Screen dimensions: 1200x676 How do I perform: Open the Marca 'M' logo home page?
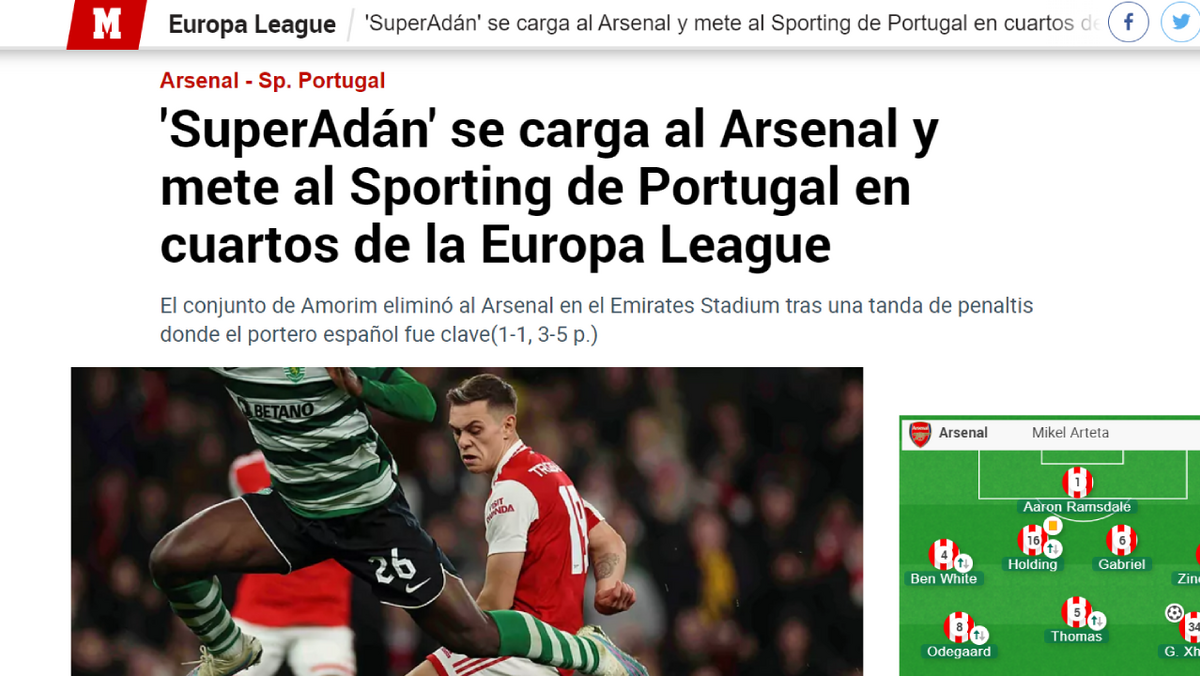106,24
